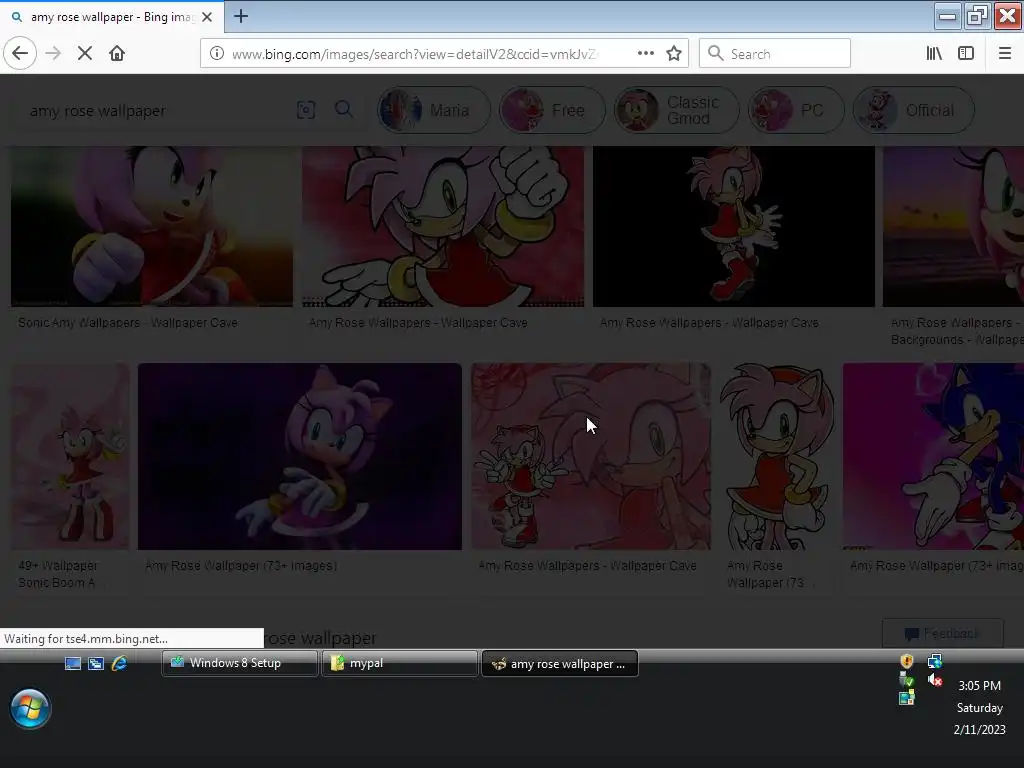Select the Official filter chip

(914, 110)
